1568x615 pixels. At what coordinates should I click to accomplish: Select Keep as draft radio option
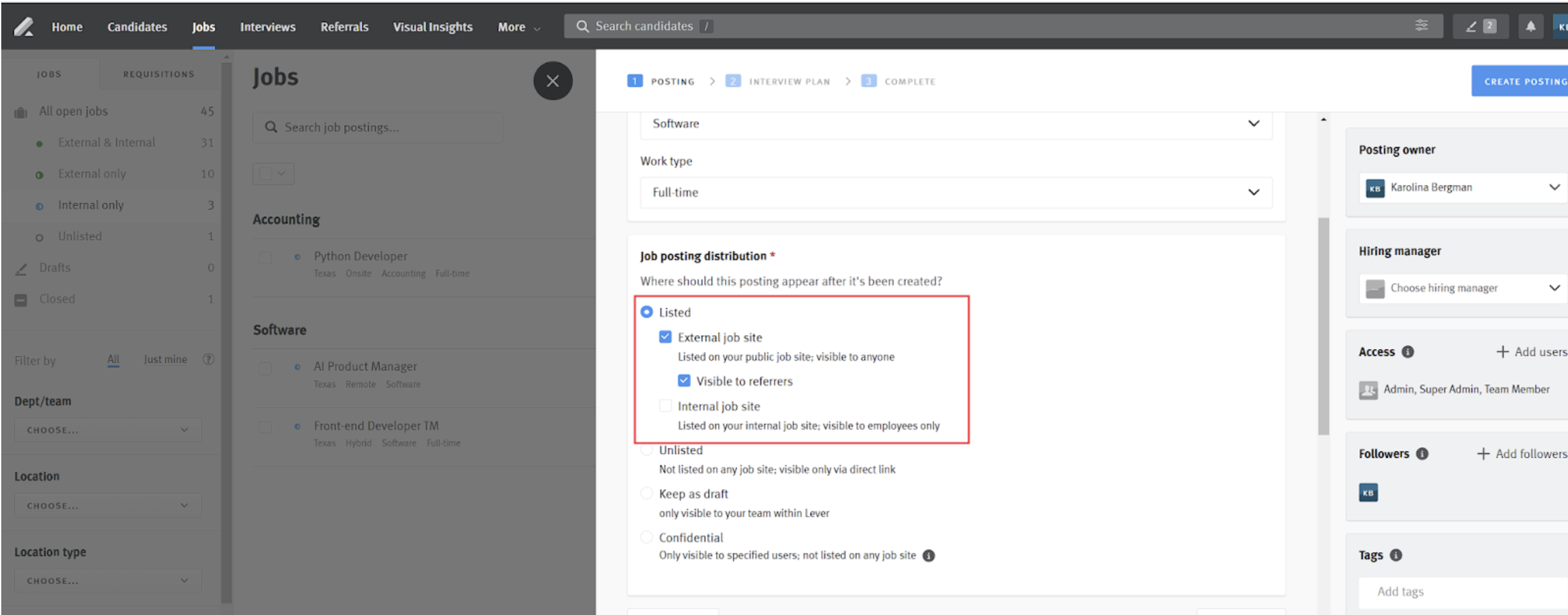(x=646, y=493)
